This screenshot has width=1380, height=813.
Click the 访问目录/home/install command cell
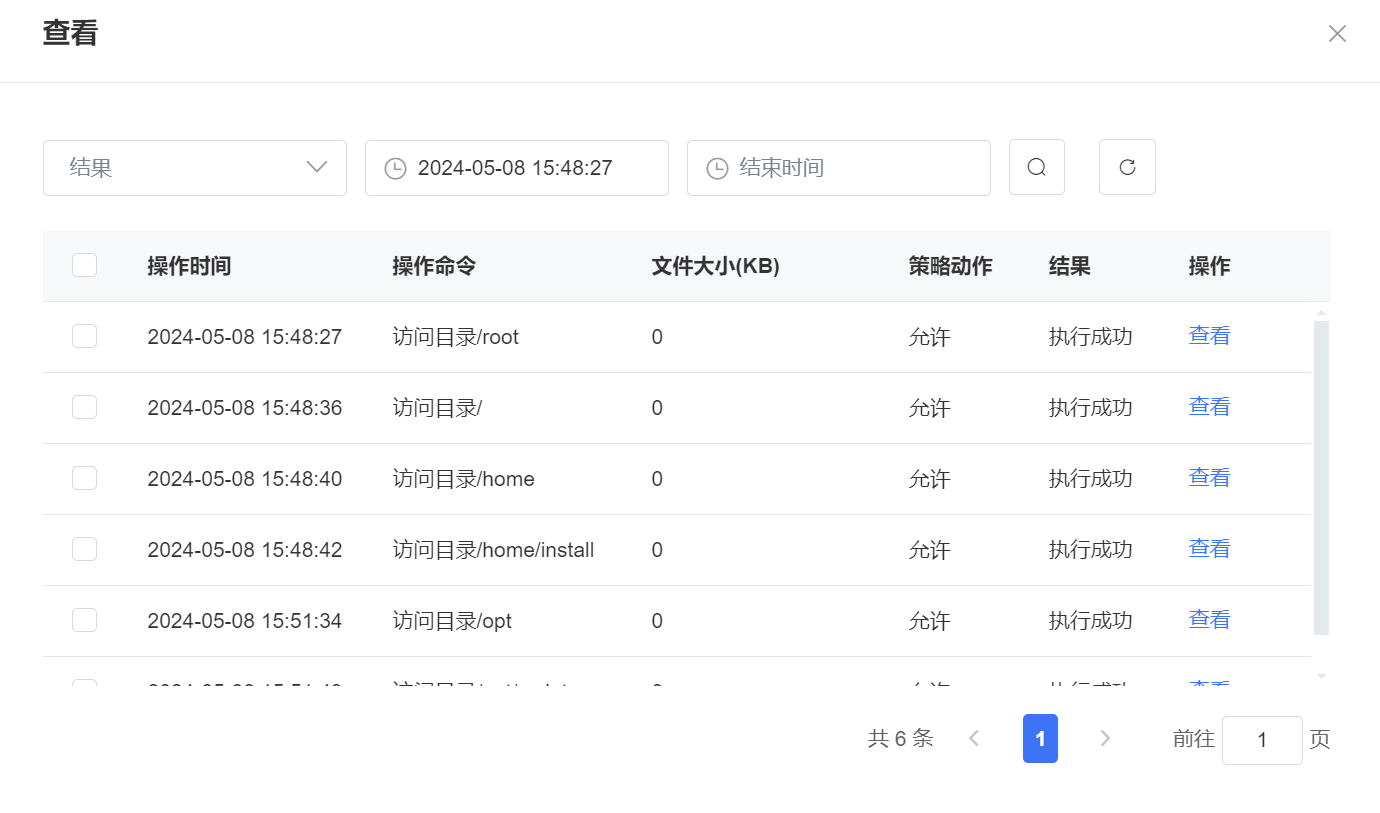(493, 550)
